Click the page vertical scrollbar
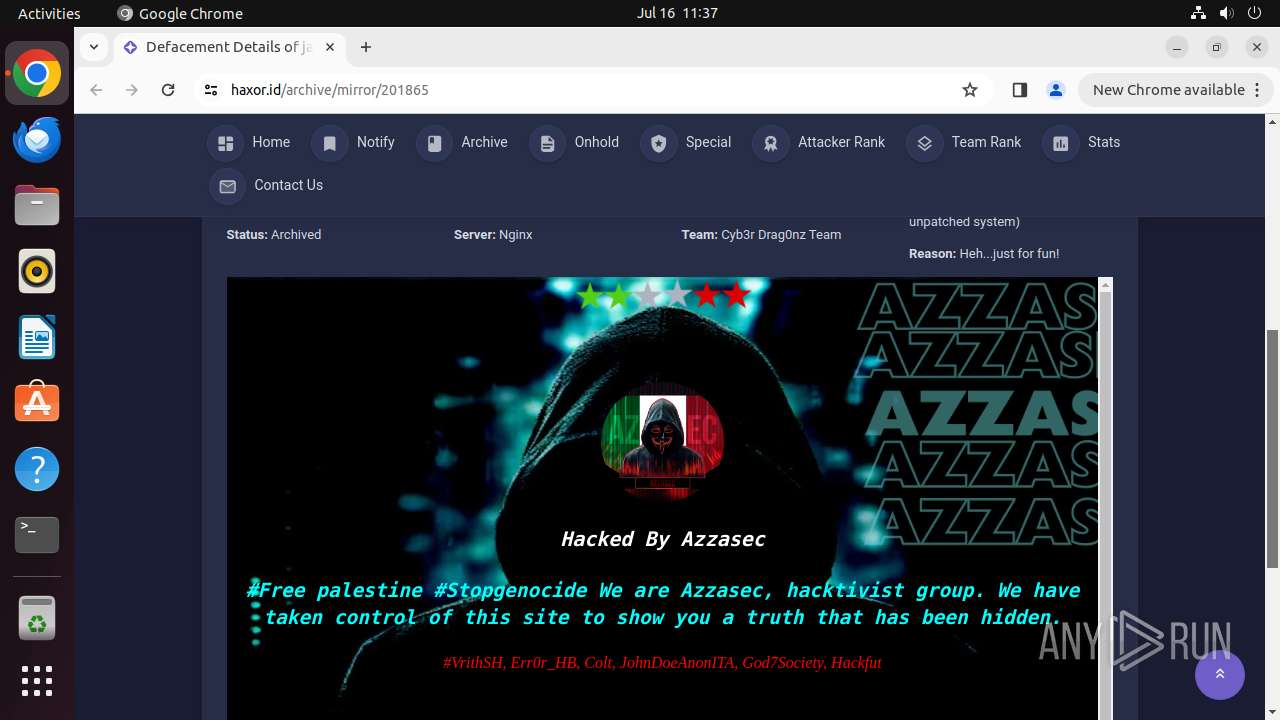Image resolution: width=1280 pixels, height=720 pixels. pyautogui.click(x=1272, y=448)
